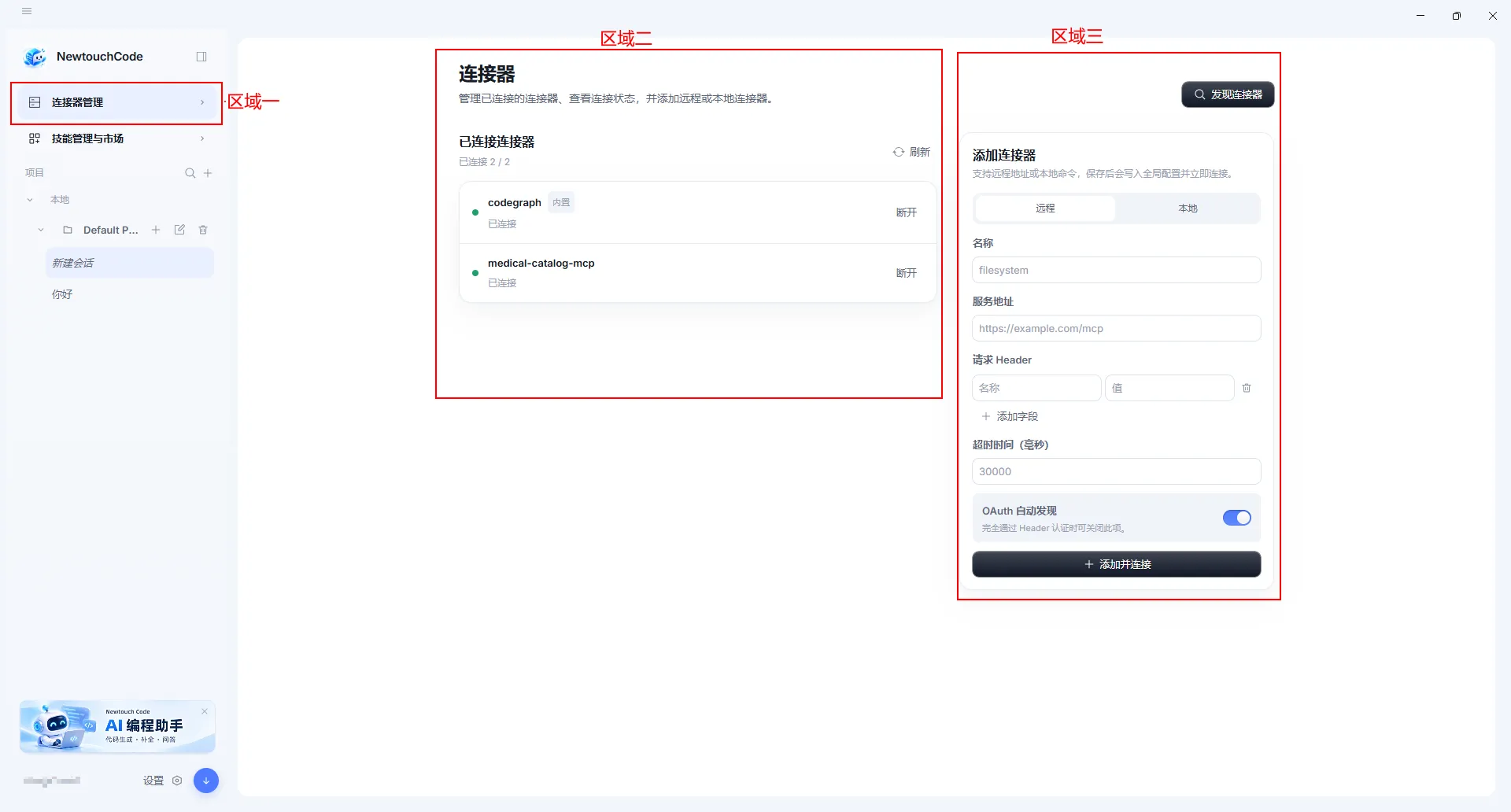This screenshot has height=812, width=1511.
Task: Open settings gear icon at the bottom of the sidebar
Action: pyautogui.click(x=177, y=781)
